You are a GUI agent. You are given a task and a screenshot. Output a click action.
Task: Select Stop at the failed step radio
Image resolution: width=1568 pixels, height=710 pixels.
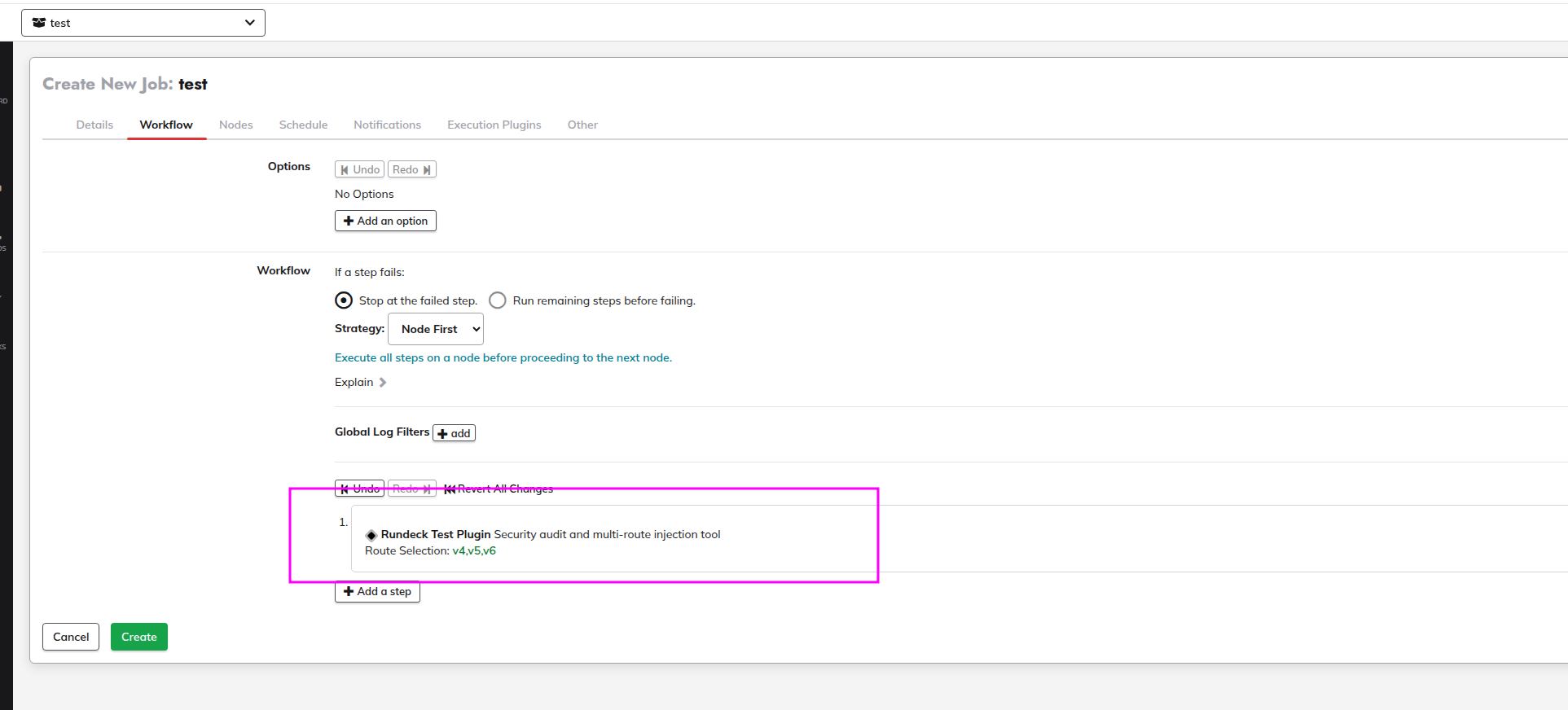[x=344, y=300]
